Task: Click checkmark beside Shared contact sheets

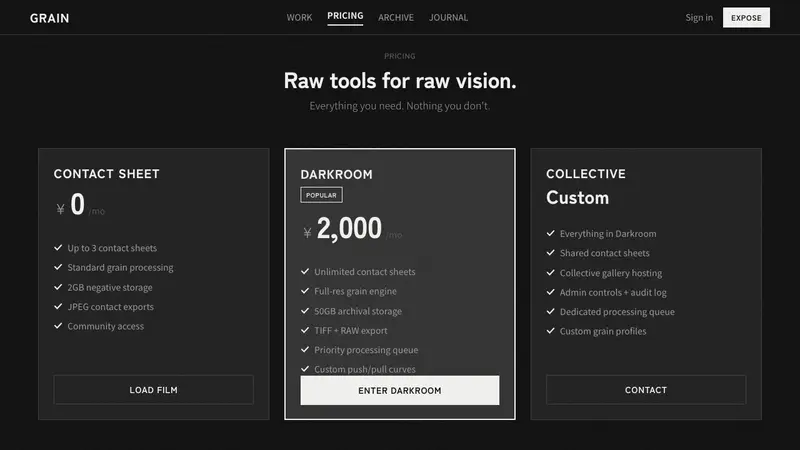Action: coord(551,253)
